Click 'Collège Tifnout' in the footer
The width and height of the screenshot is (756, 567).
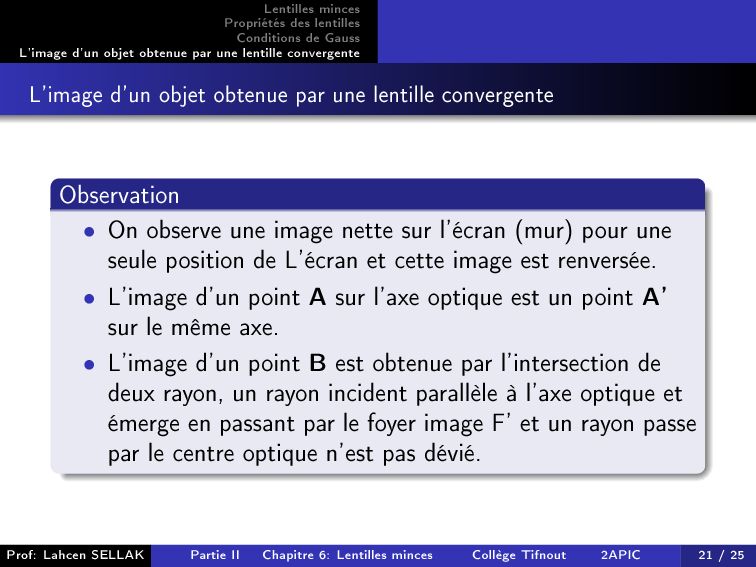518,555
